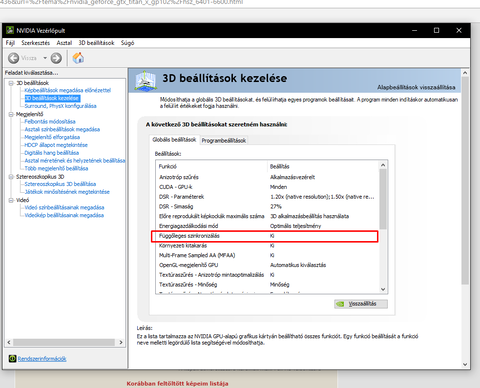This screenshot has width=480, height=388.
Task: Open Felbontás módosítása
Action: (50, 121)
